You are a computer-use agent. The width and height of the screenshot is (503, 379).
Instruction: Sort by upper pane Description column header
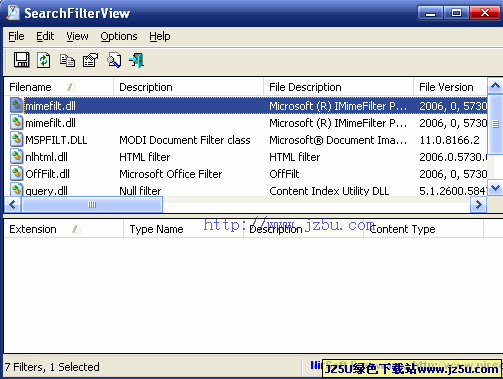(x=188, y=87)
